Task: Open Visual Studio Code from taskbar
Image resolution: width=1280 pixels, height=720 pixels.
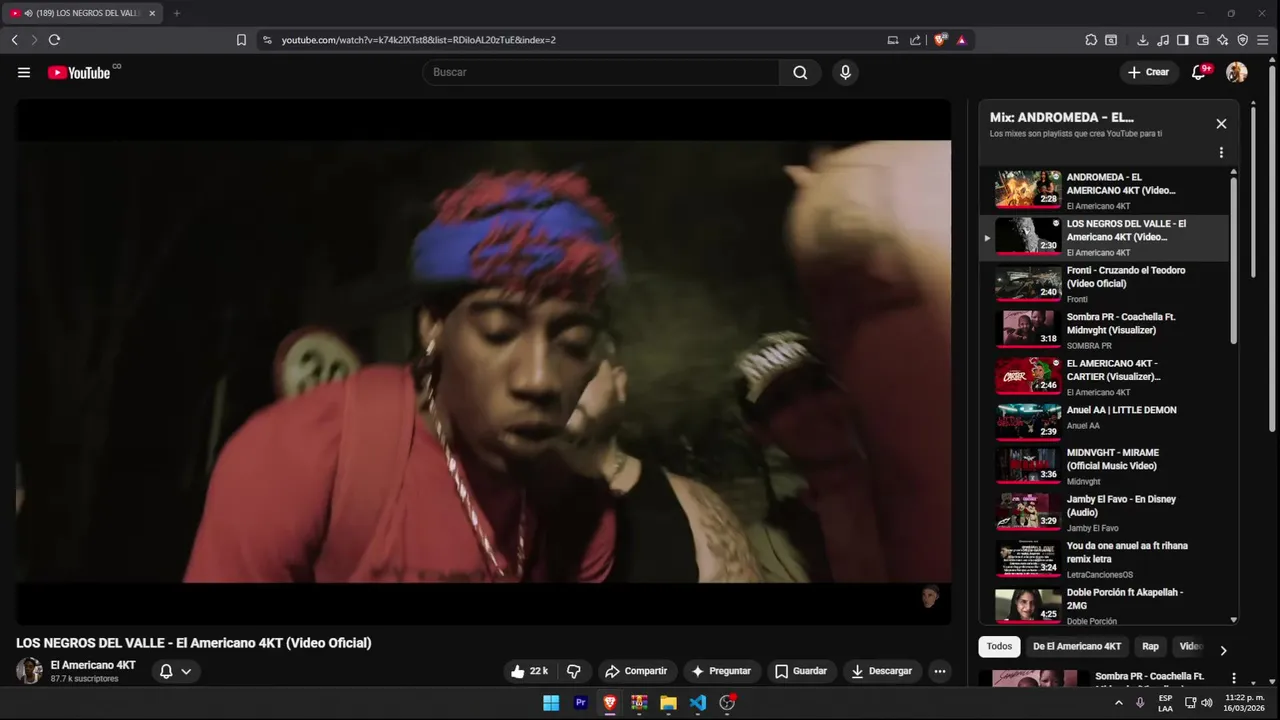Action: [x=698, y=703]
